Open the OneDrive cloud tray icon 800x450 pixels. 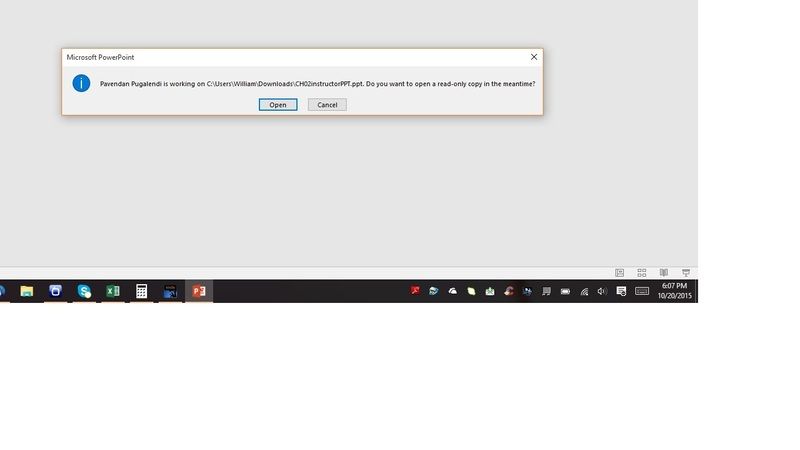[453, 291]
